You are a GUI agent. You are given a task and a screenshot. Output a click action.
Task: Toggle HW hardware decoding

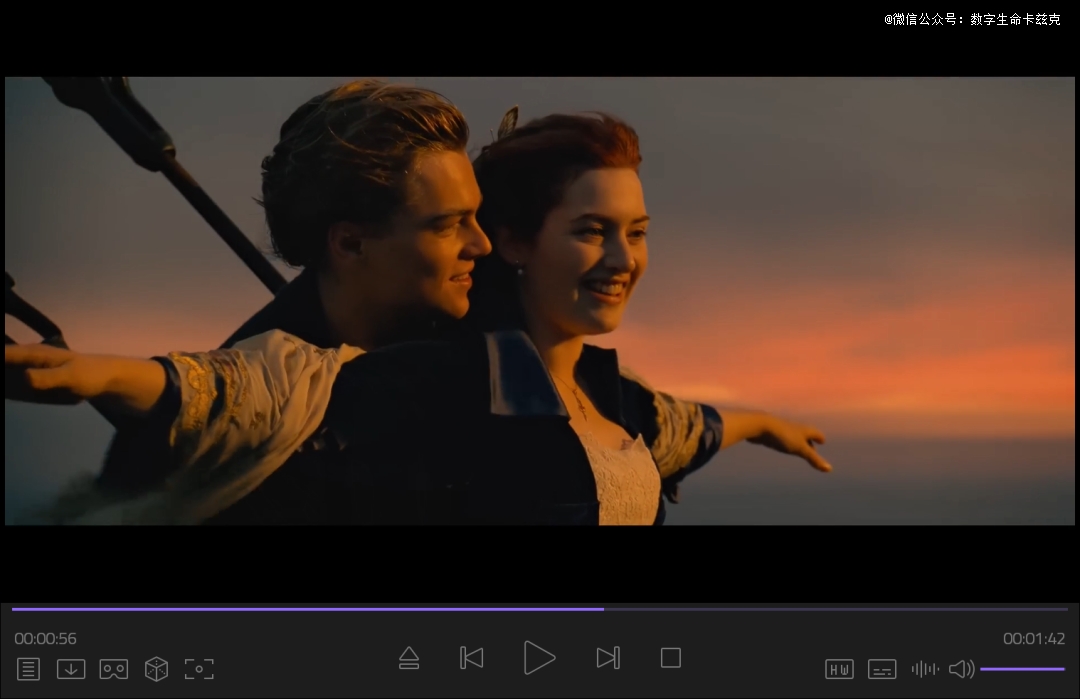coord(839,669)
